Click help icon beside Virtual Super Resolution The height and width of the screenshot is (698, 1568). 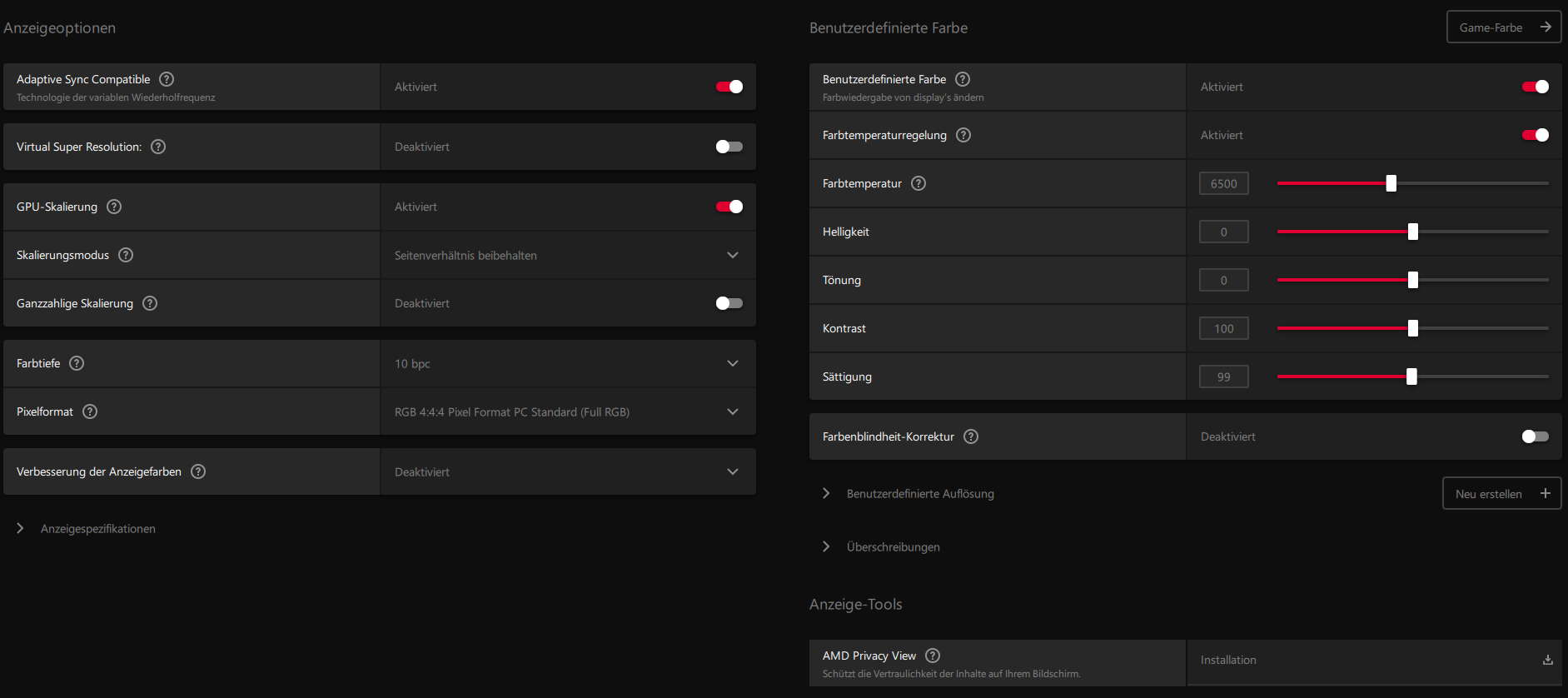click(x=158, y=147)
